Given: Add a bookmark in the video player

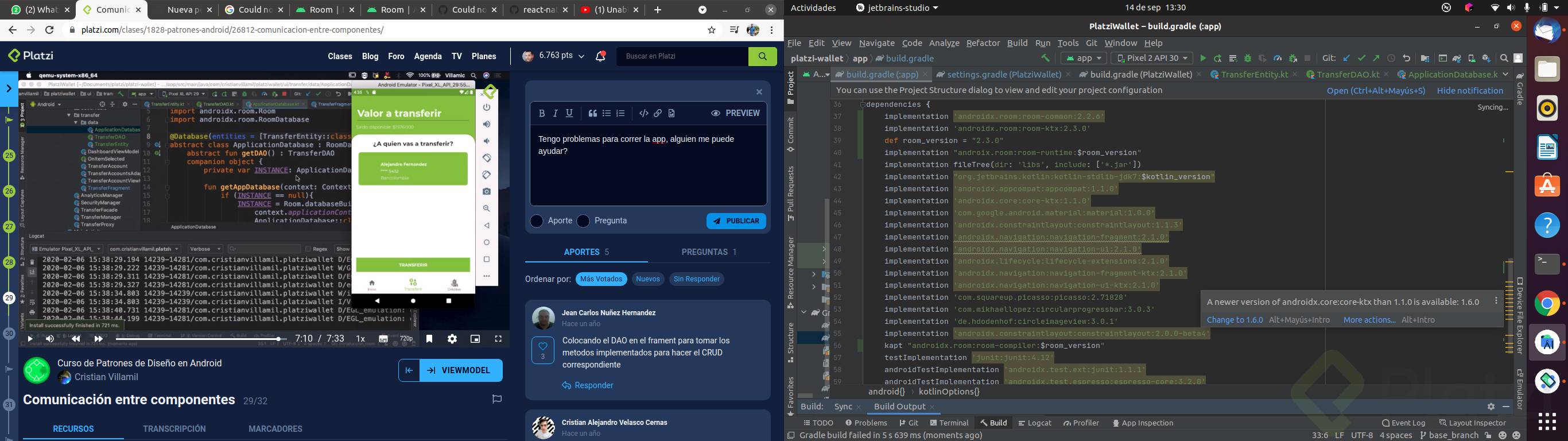Looking at the screenshot, I should 430,339.
